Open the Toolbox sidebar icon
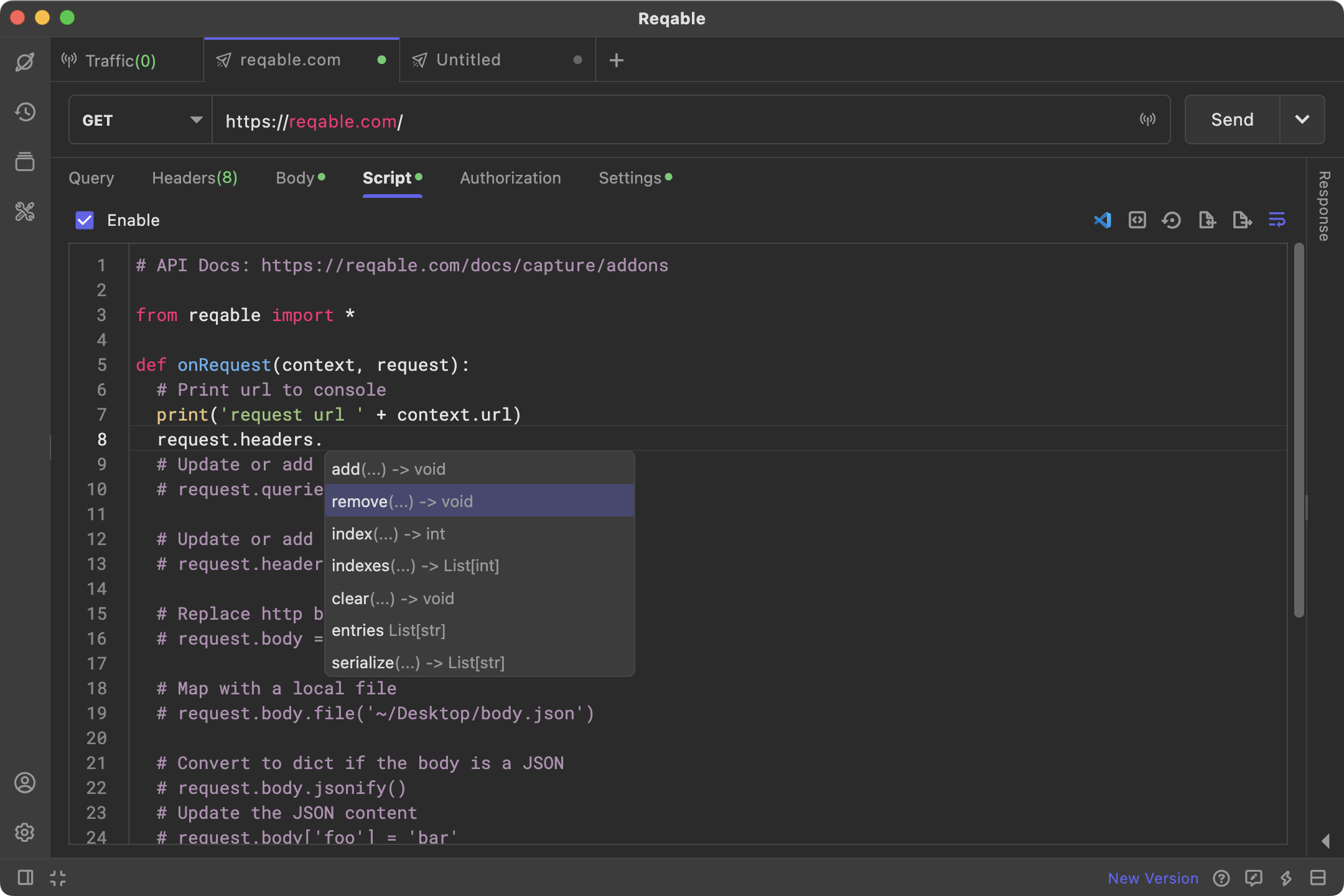 25,212
